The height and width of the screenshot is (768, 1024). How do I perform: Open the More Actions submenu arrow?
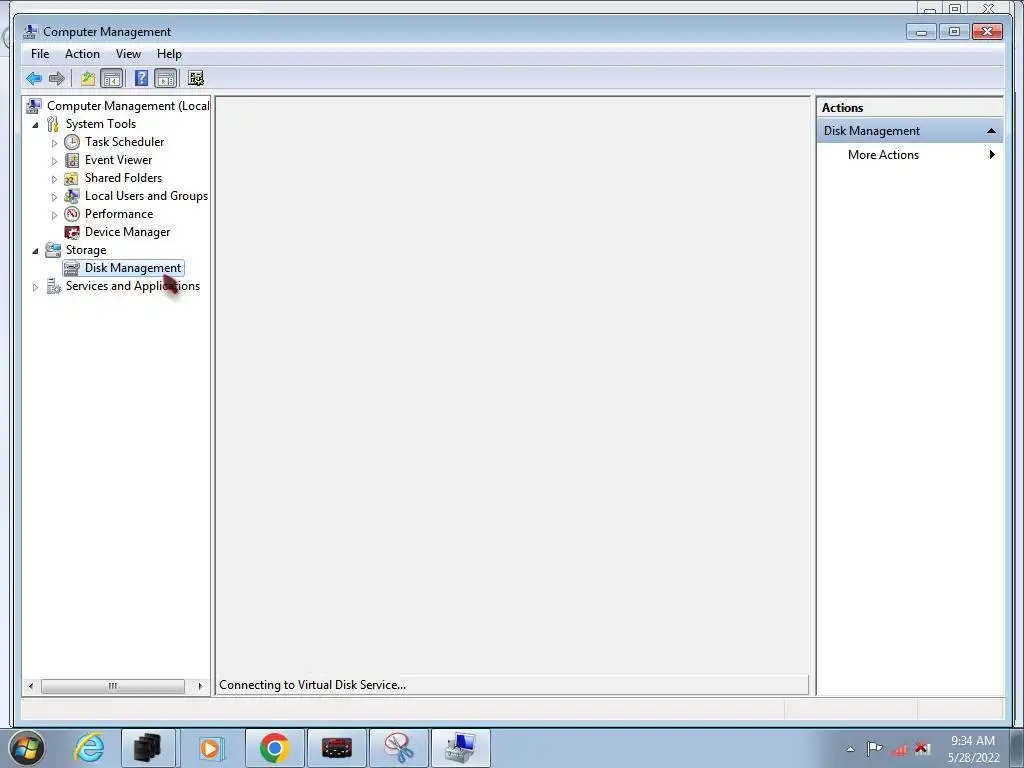click(x=992, y=155)
